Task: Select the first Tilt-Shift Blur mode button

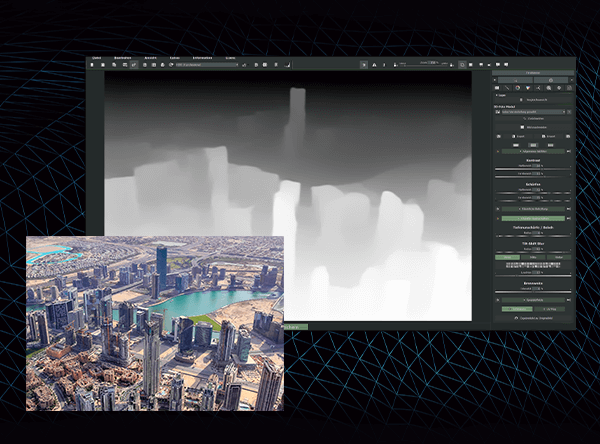Action: 506,255
